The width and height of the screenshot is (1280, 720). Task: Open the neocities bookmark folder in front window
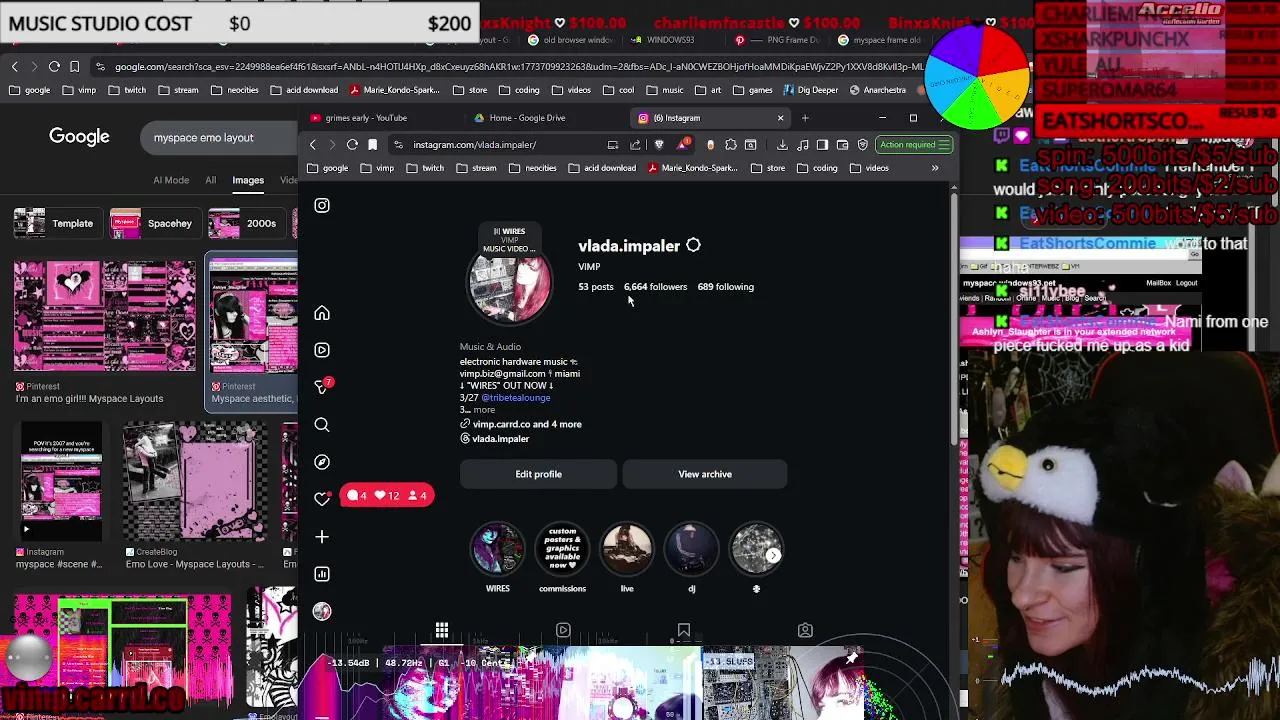tap(533, 168)
